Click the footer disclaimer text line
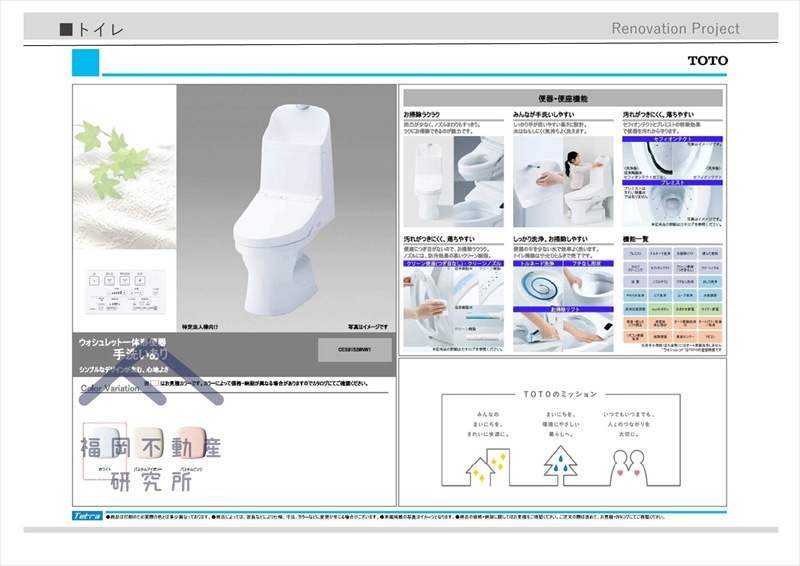Image resolution: width=800 pixels, height=566 pixels. click(x=386, y=516)
